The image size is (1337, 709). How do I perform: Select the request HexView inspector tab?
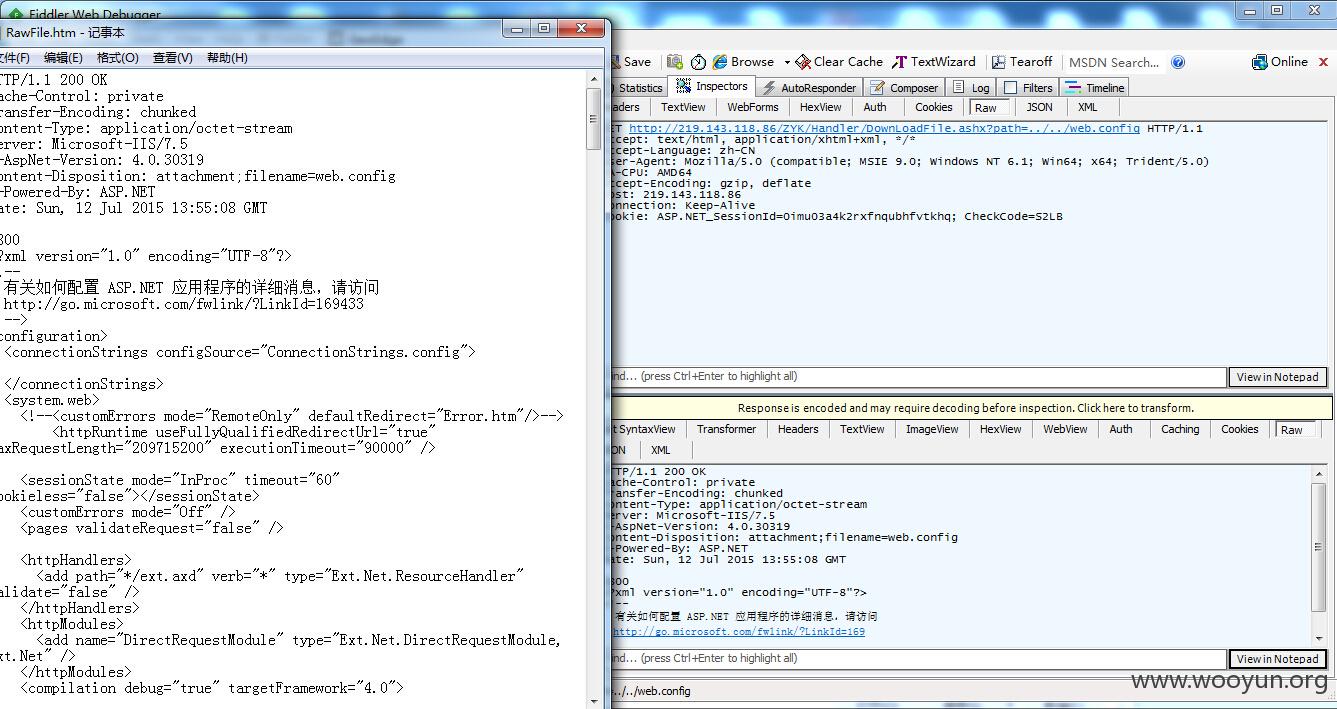point(820,107)
